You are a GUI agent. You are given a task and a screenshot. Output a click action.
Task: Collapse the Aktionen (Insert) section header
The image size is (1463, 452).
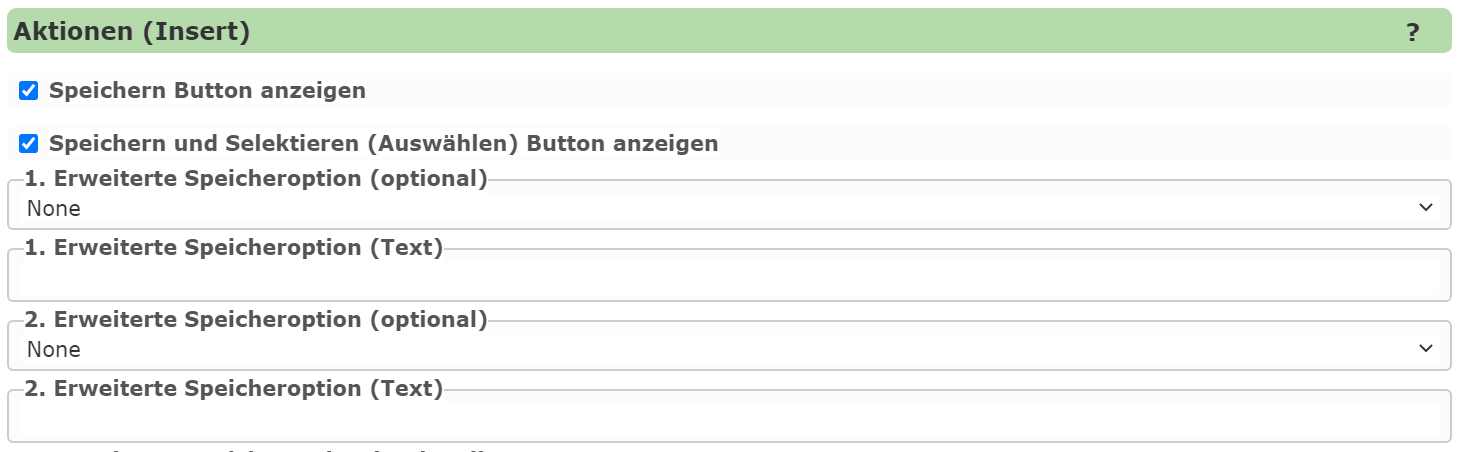pyautogui.click(x=729, y=31)
